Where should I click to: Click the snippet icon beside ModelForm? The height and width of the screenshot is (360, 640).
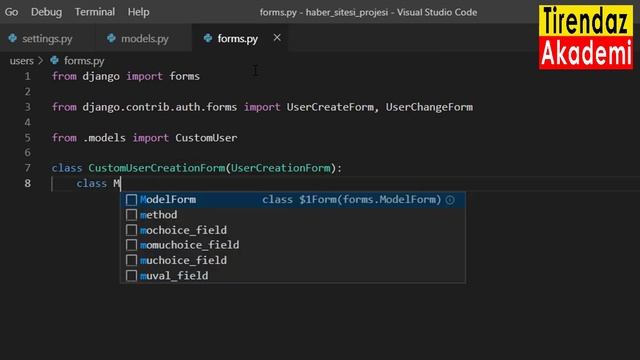131,200
